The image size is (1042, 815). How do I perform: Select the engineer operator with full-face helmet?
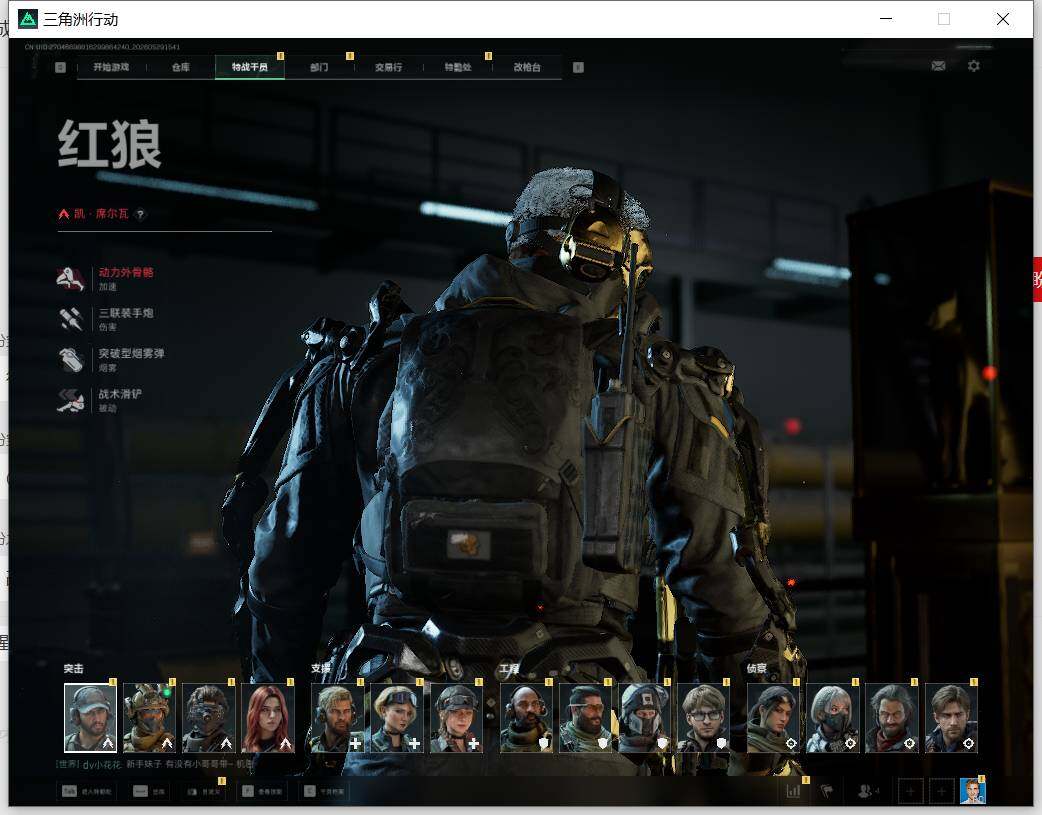645,718
